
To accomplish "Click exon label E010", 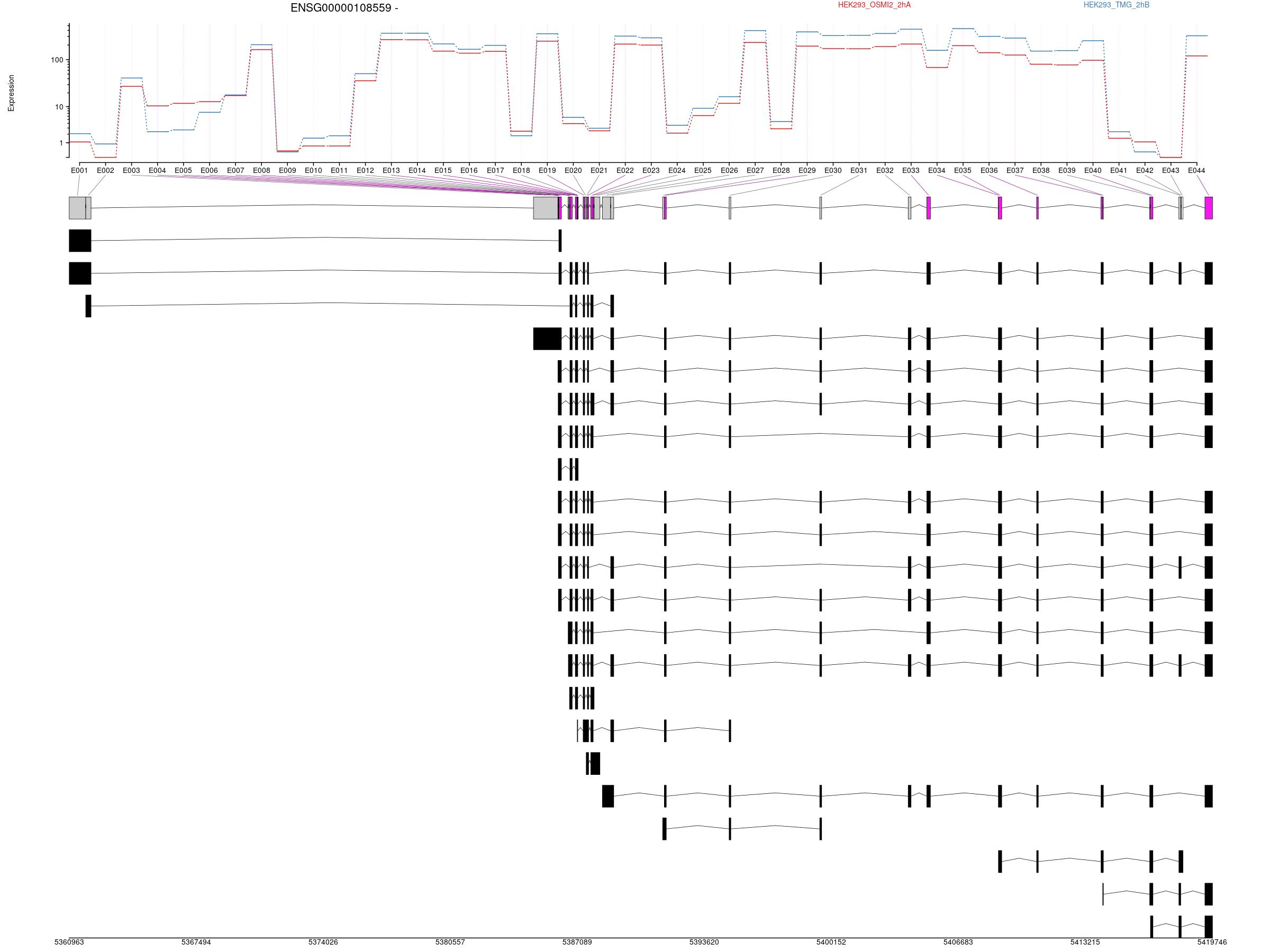I will pyautogui.click(x=313, y=170).
